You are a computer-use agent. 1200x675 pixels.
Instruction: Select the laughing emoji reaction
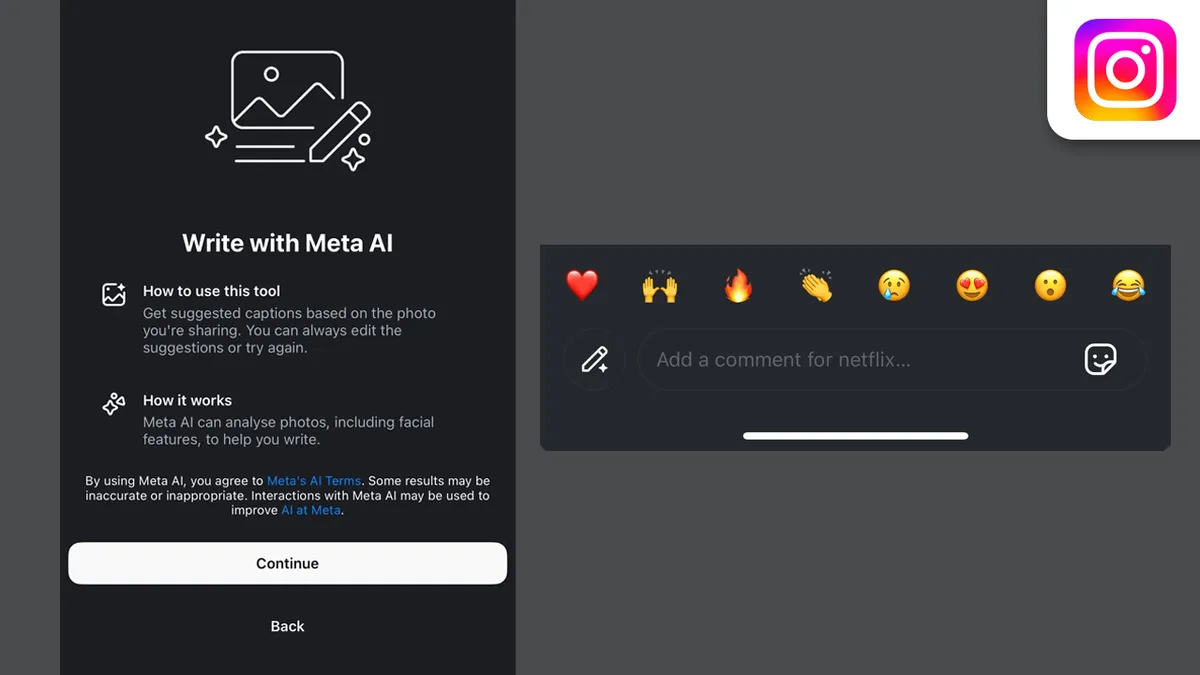(x=1128, y=286)
